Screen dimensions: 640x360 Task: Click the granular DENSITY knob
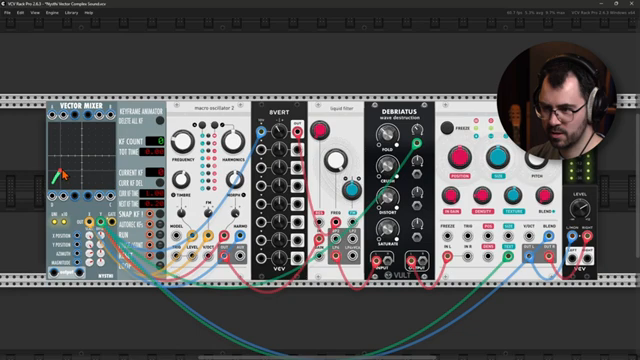click(x=482, y=196)
